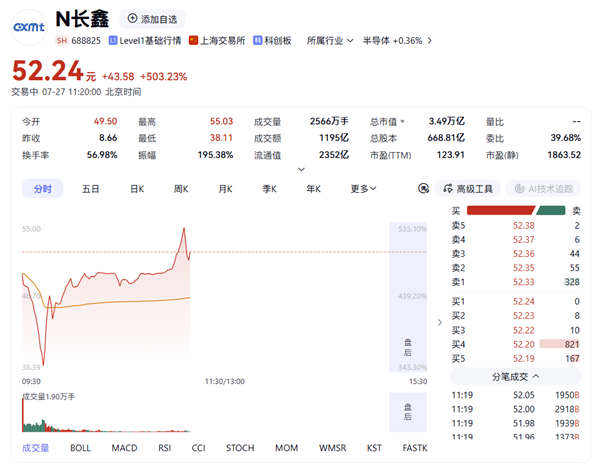Collapse the order book panel arrow
This screenshot has width=600, height=468.
click(x=440, y=323)
